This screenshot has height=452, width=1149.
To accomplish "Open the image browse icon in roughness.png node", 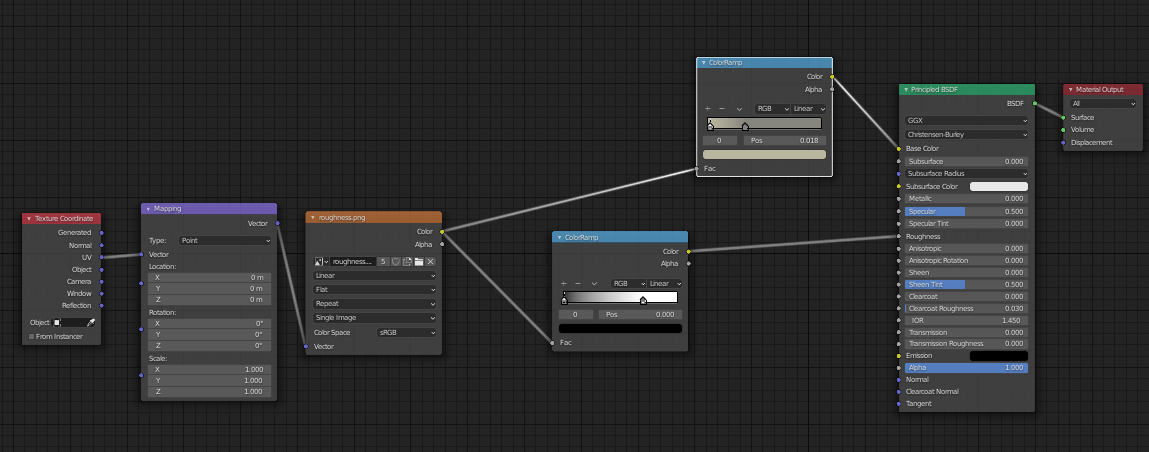I will click(x=321, y=262).
